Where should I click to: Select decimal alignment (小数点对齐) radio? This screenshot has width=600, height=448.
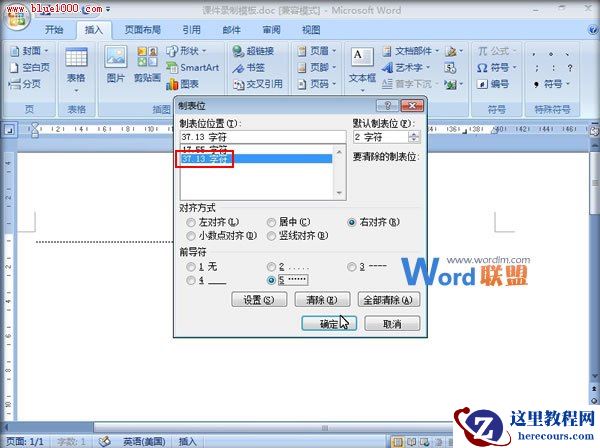tap(221, 236)
